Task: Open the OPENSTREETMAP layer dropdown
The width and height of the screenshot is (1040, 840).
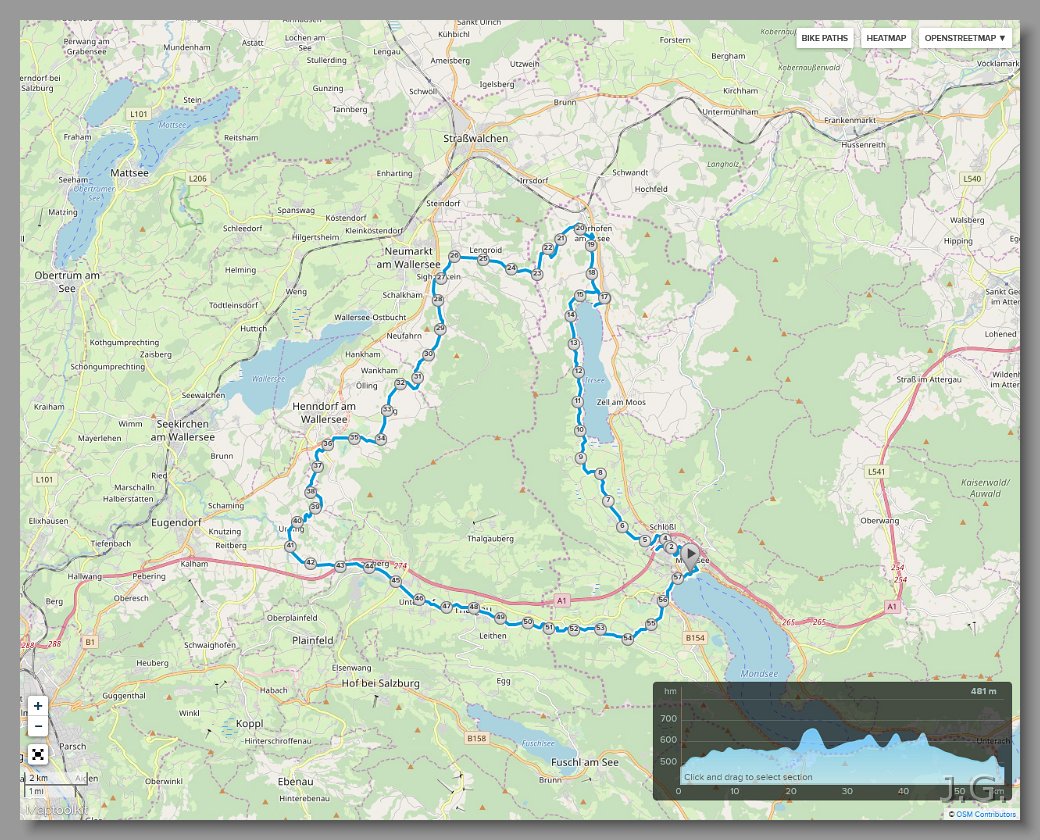Action: [965, 38]
